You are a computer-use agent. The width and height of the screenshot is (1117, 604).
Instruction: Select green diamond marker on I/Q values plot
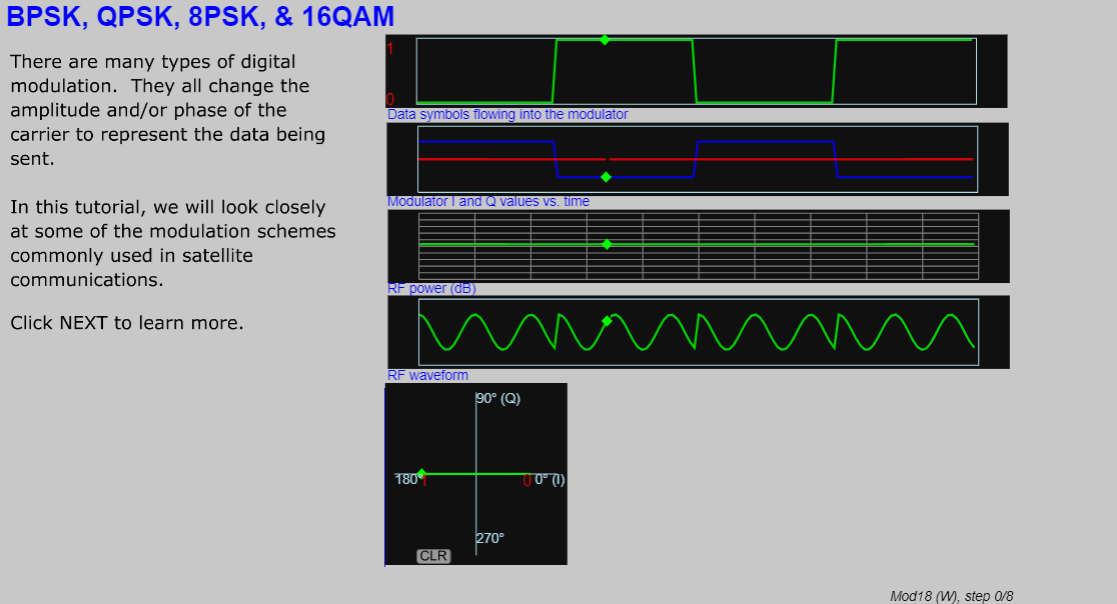pyautogui.click(x=606, y=177)
